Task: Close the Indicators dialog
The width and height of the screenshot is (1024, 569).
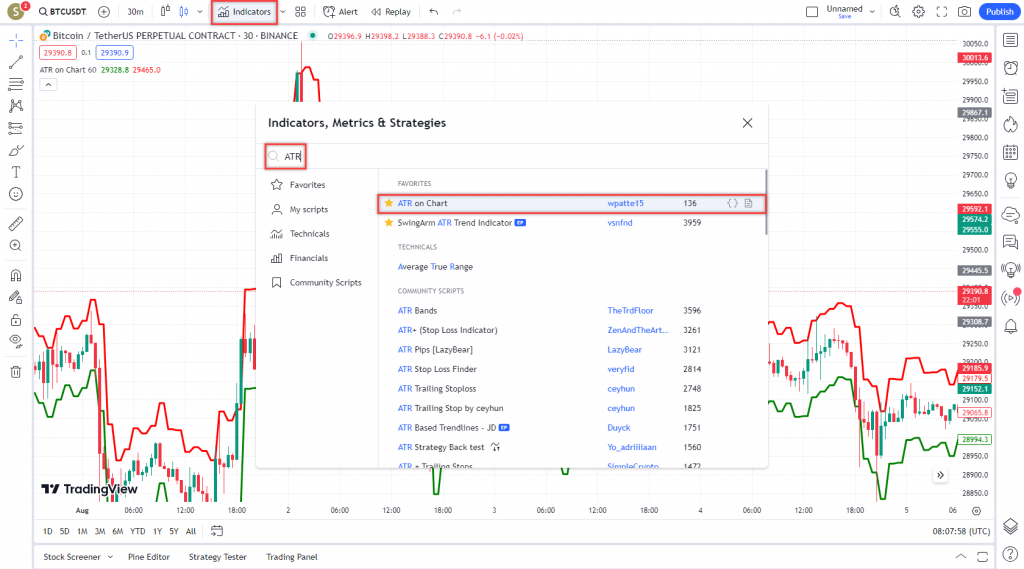Action: [x=747, y=123]
